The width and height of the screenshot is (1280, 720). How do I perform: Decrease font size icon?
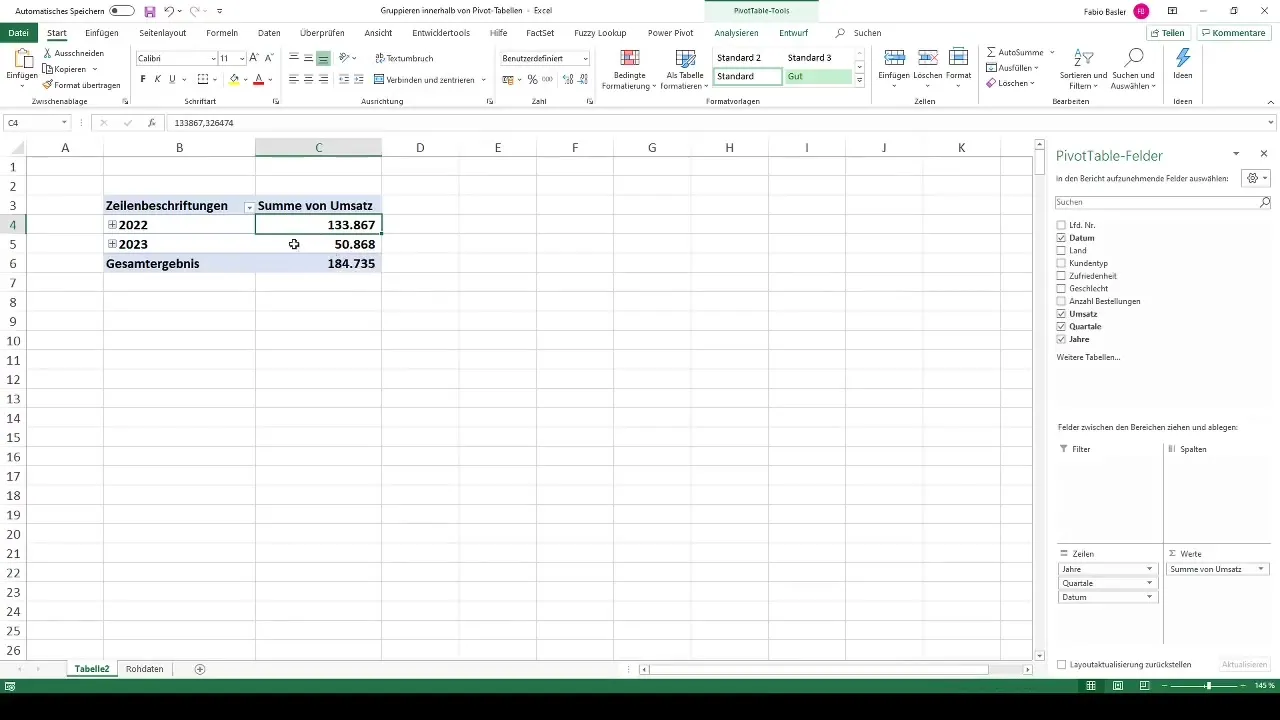(x=269, y=58)
